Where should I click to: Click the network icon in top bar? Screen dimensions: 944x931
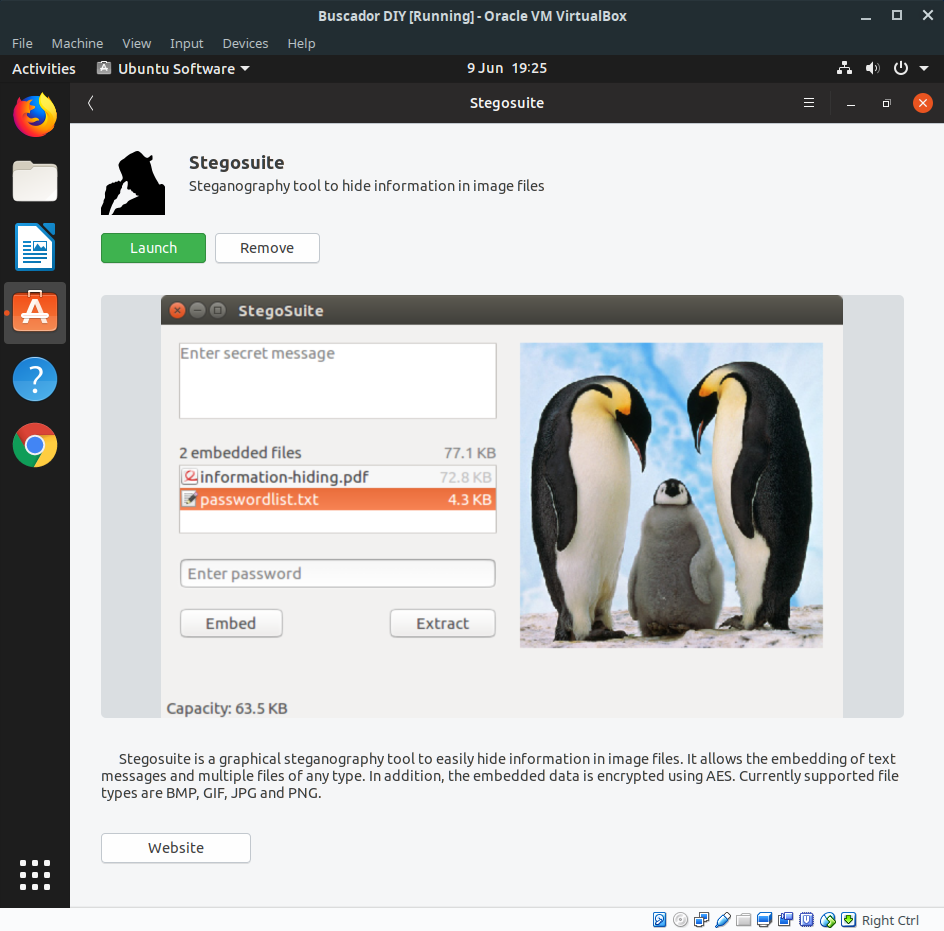844,68
